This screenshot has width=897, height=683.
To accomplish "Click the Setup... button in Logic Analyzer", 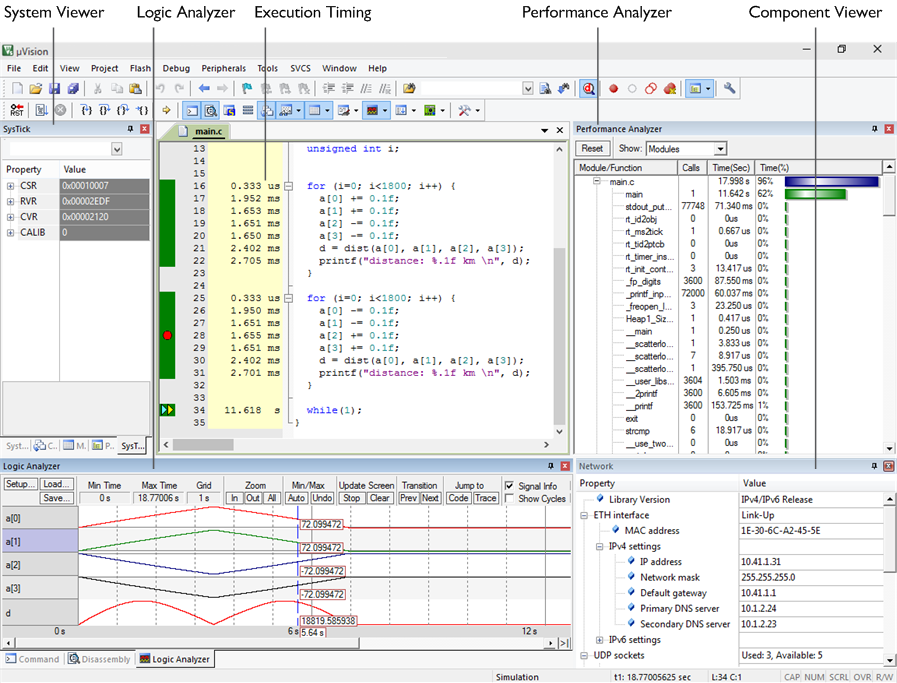I will 20,485.
